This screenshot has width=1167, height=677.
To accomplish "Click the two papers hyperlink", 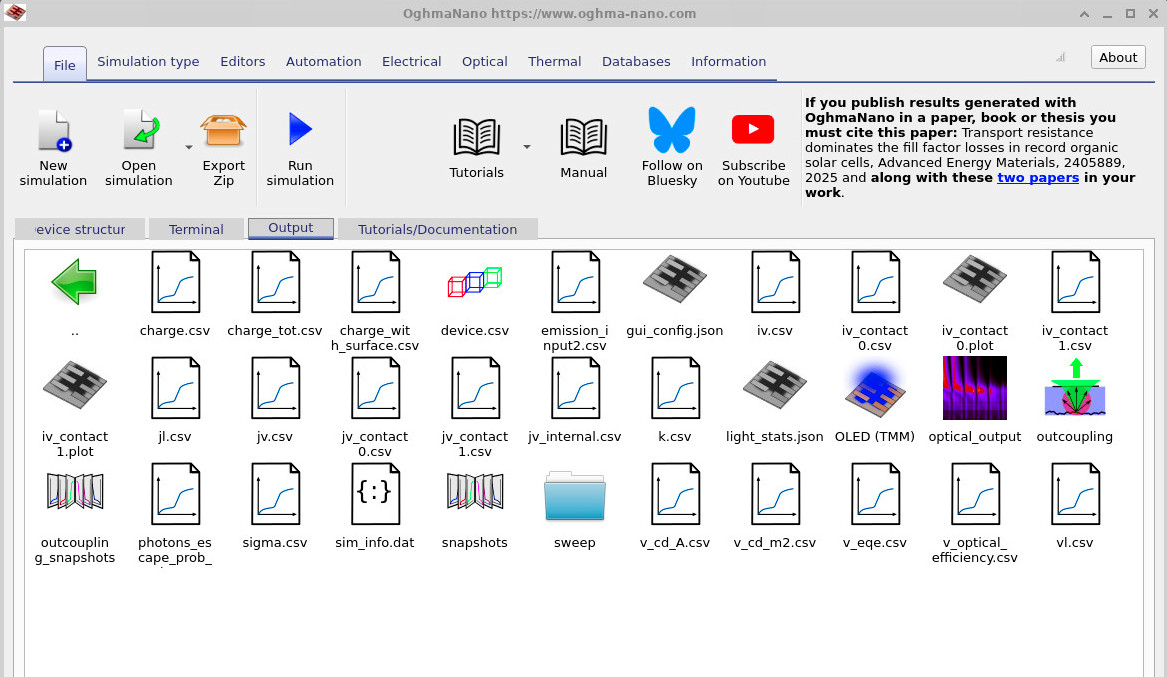I will tap(1037, 177).
